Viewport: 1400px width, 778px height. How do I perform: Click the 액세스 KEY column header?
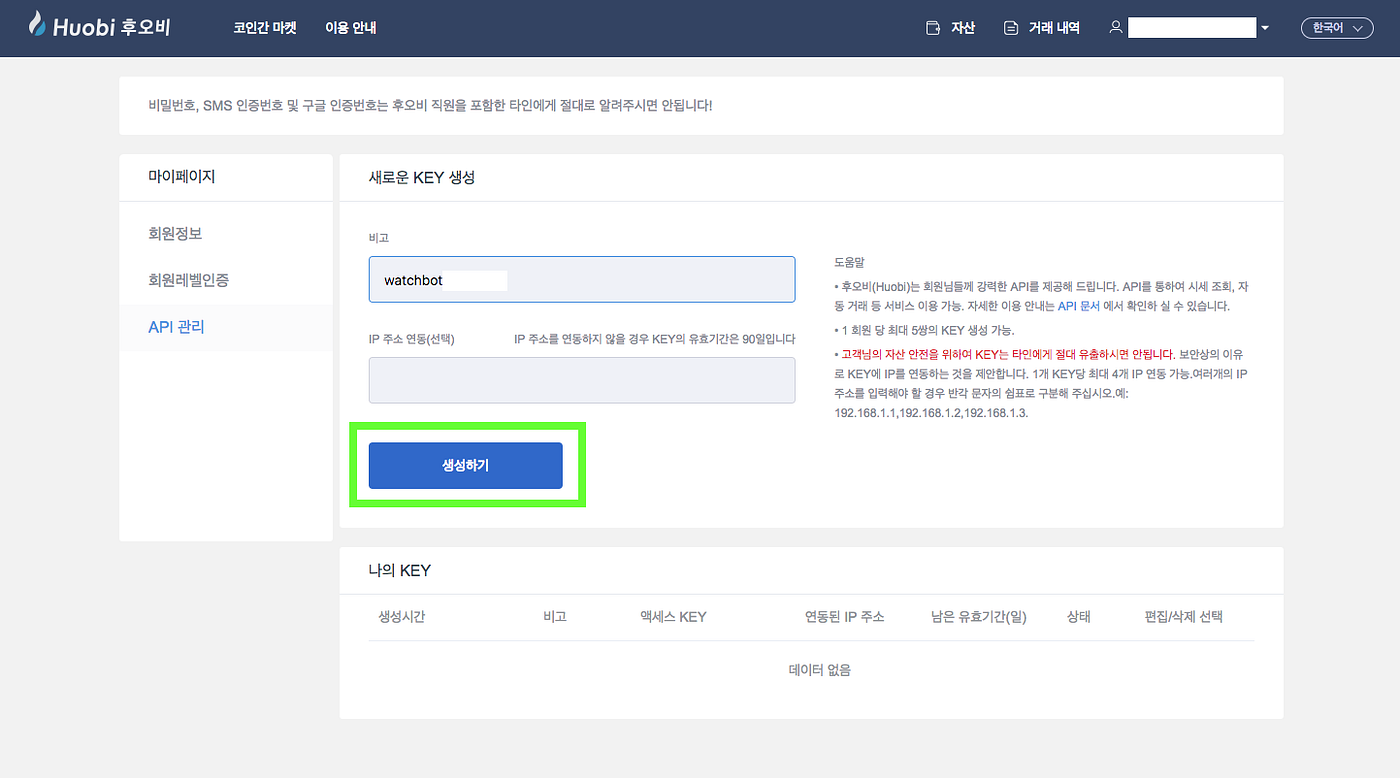673,617
